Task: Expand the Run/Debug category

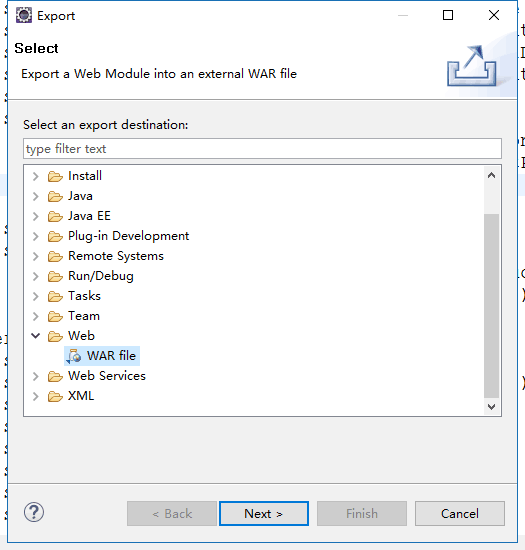Action: click(x=35, y=276)
